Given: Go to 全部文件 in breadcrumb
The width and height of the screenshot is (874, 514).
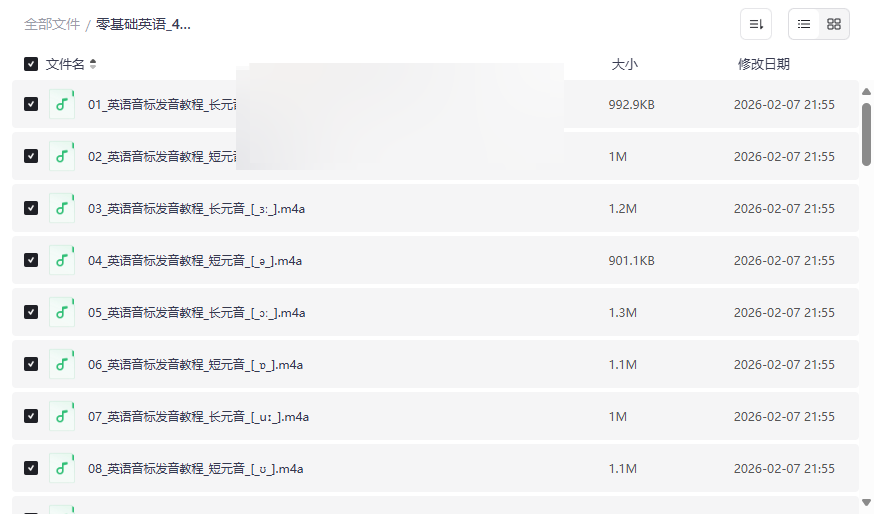Looking at the screenshot, I should point(52,24).
